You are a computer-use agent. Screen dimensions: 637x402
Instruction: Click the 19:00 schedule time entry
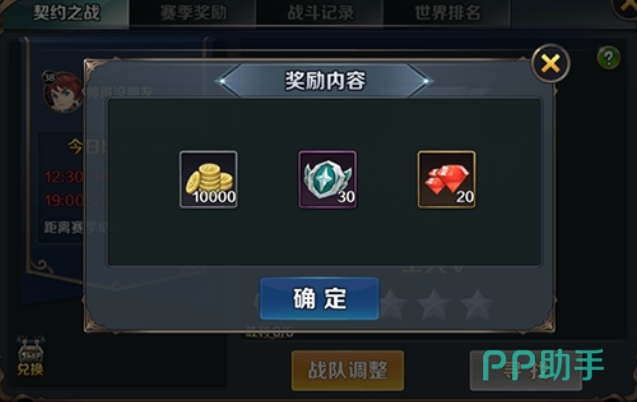[x=64, y=201]
